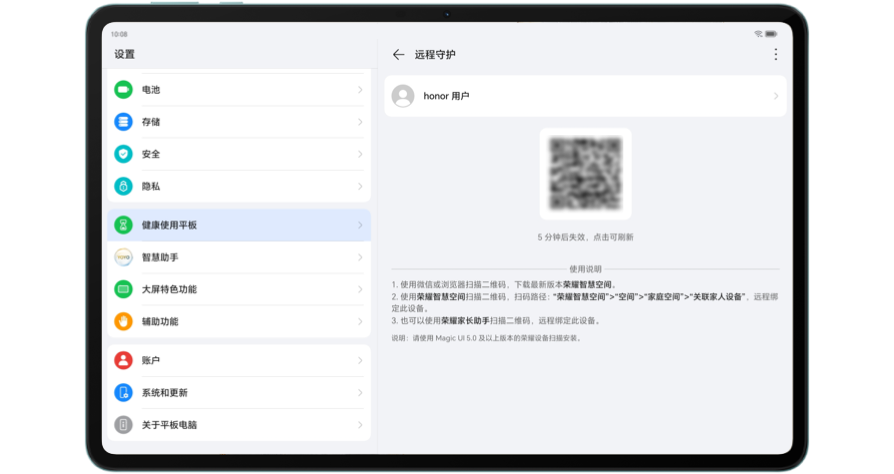The height and width of the screenshot is (474, 894).
Task: Expand the 辅助功能 row chevron
Action: (x=360, y=321)
